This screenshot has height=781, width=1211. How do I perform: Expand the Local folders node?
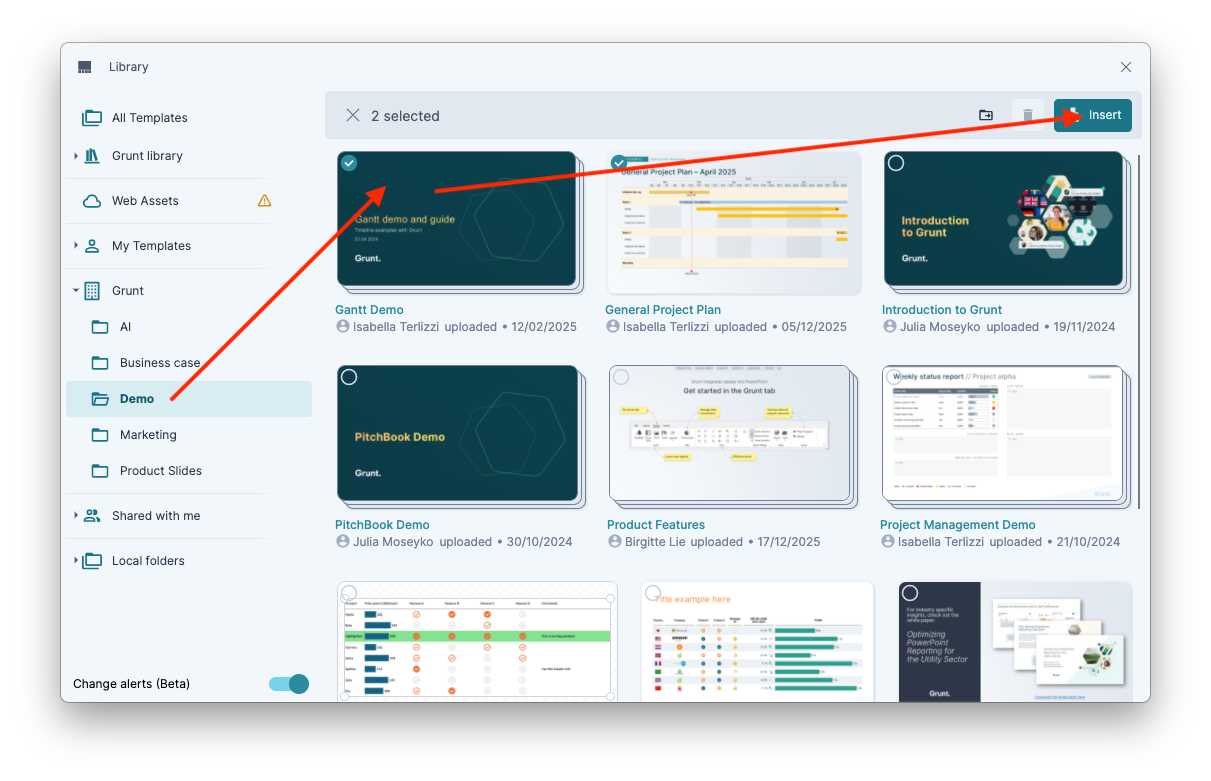point(76,561)
